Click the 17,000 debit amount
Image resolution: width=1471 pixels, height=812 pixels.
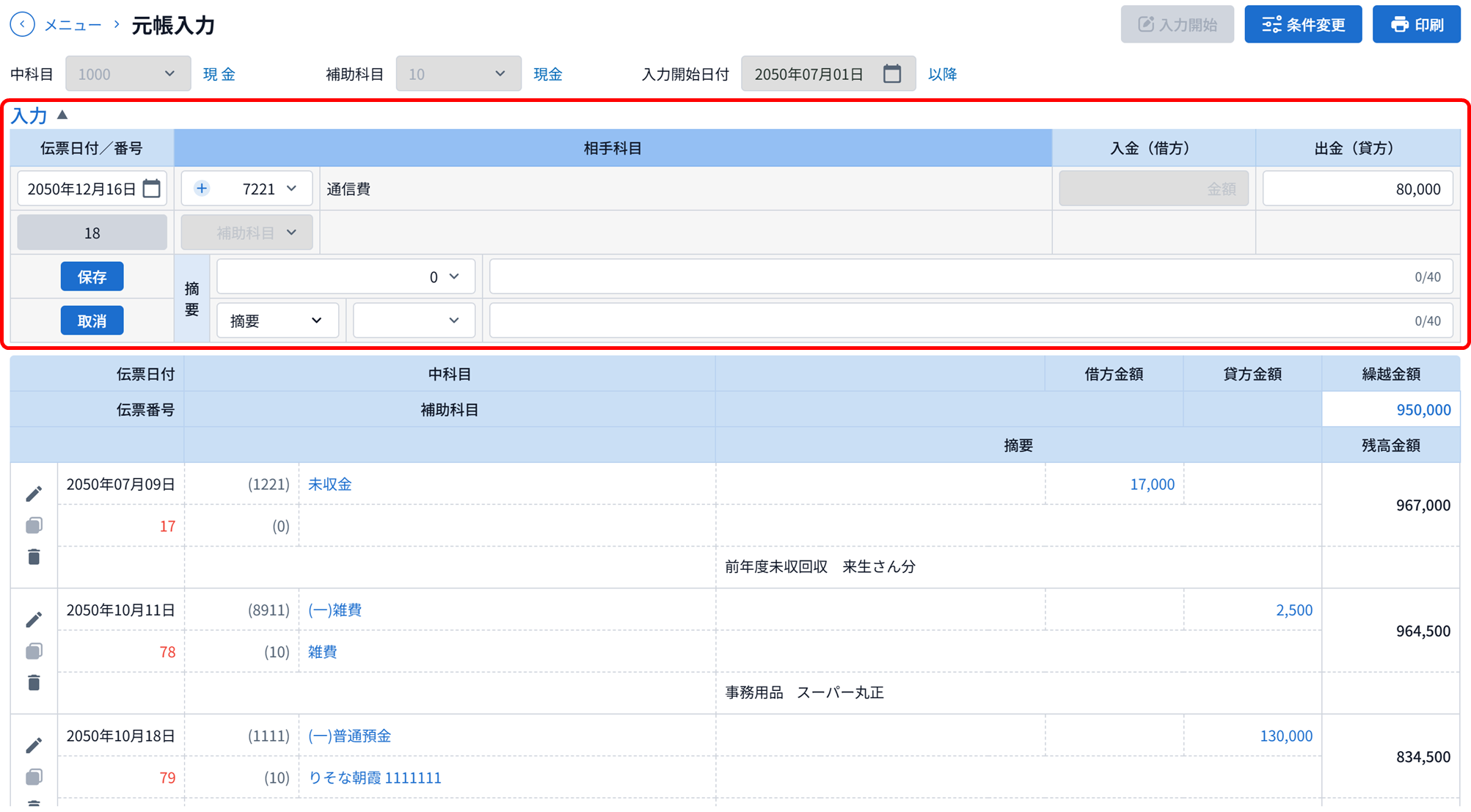tap(1152, 484)
